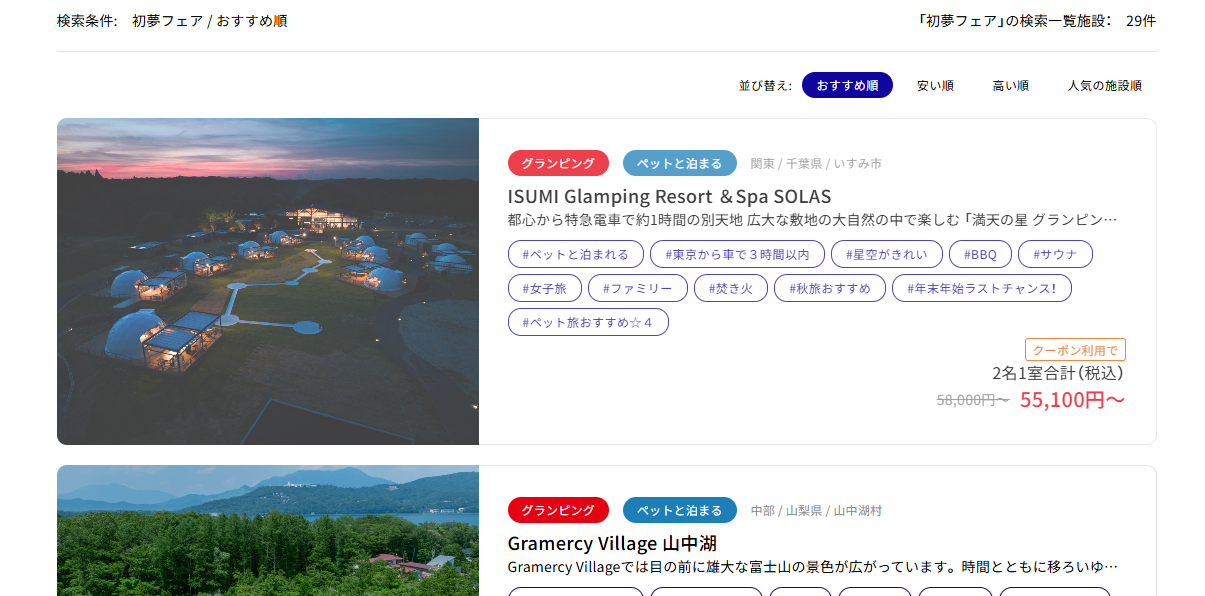Click the #焚き火 tag
This screenshot has width=1205, height=596.
point(730,288)
